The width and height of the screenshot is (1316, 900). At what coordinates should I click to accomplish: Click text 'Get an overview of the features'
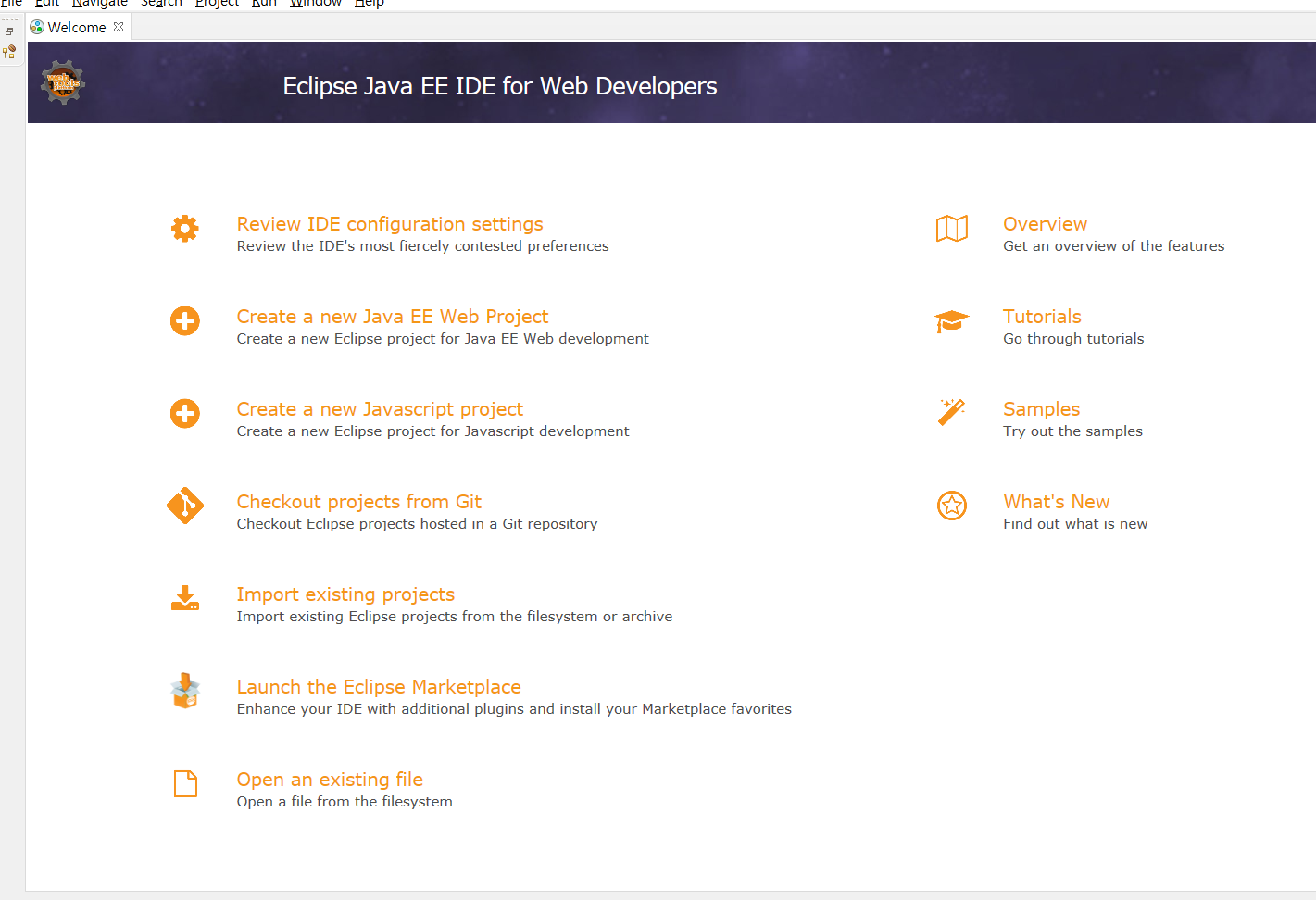point(1114,246)
